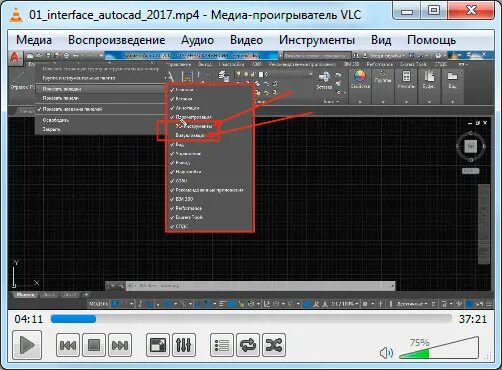Open the 1:1/100% scale dropdown in the video status bar

coord(345,304)
